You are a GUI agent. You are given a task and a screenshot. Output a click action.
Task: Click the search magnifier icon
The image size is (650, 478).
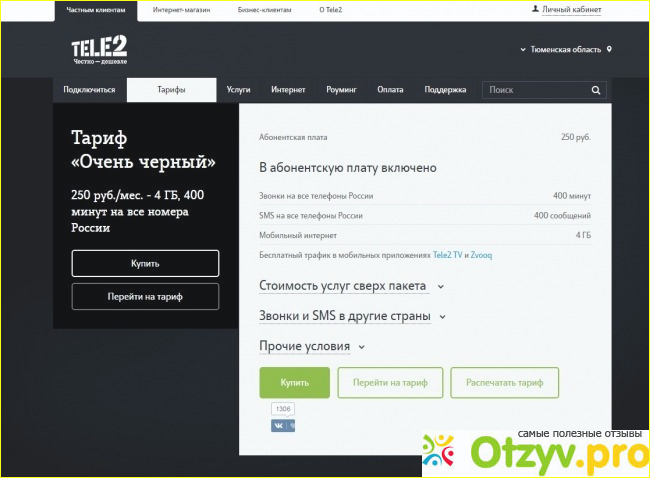596,90
